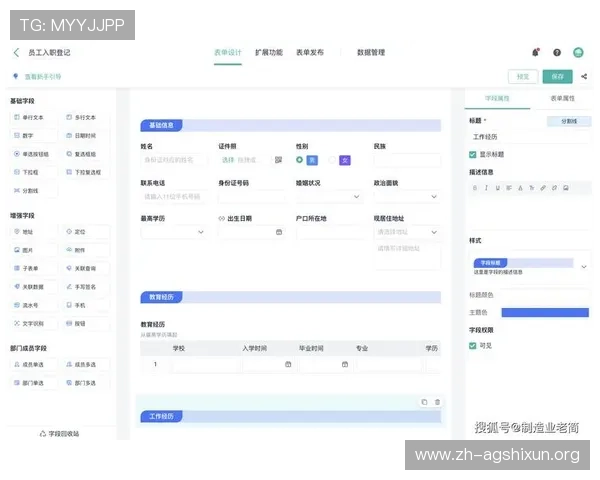Screen dimensions: 600x480
Task: Add a 下拉复选框 field
Action: pyautogui.click(x=86, y=172)
